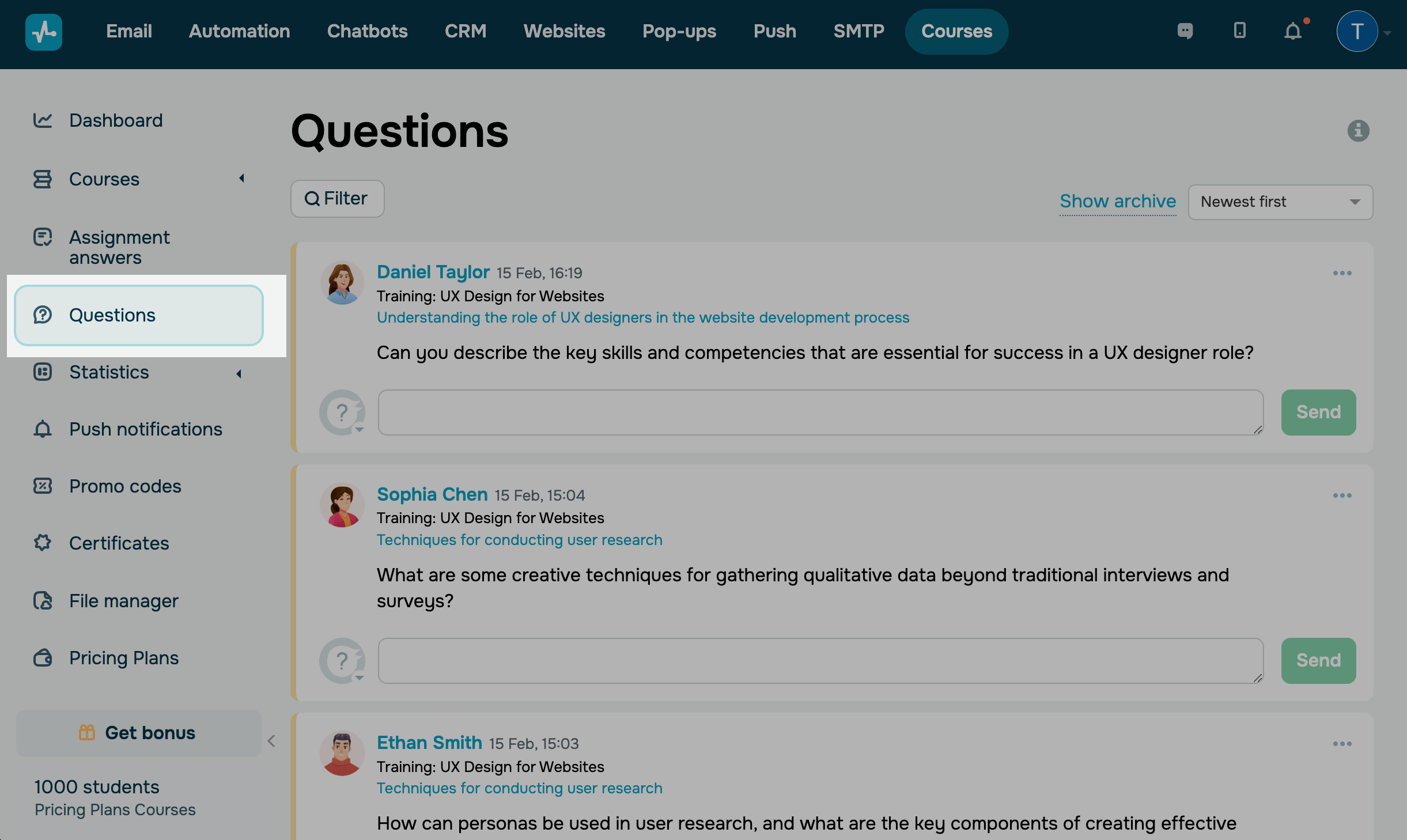The width and height of the screenshot is (1407, 840).
Task: Click Daniel Taylor's avatar thumbnail
Action: click(x=342, y=283)
